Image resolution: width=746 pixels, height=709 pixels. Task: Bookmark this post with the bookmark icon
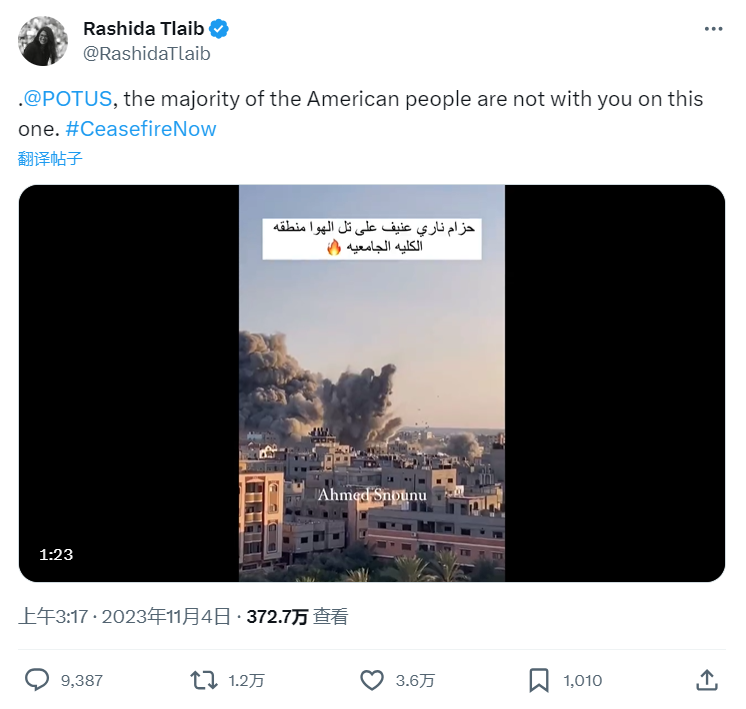(x=539, y=680)
